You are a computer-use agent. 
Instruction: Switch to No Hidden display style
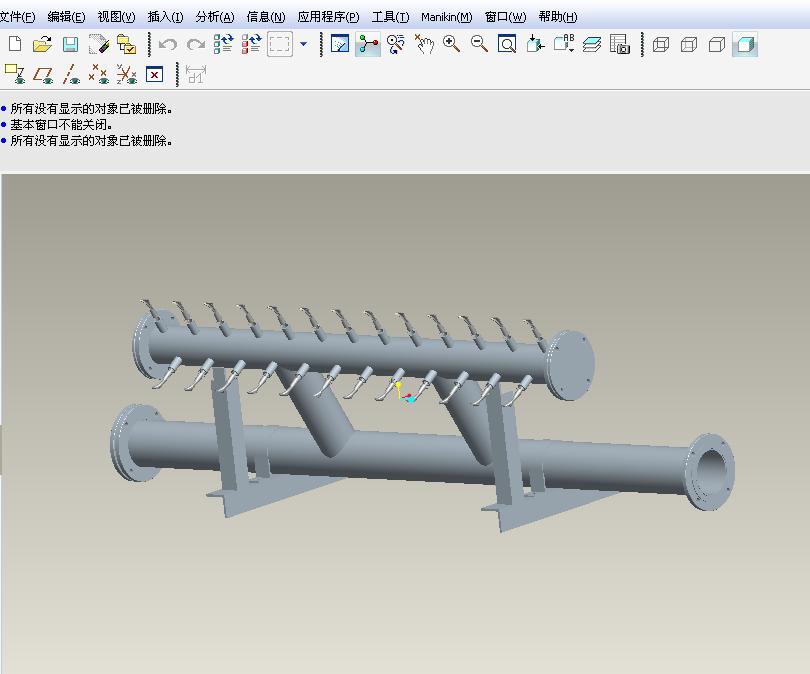pos(716,45)
